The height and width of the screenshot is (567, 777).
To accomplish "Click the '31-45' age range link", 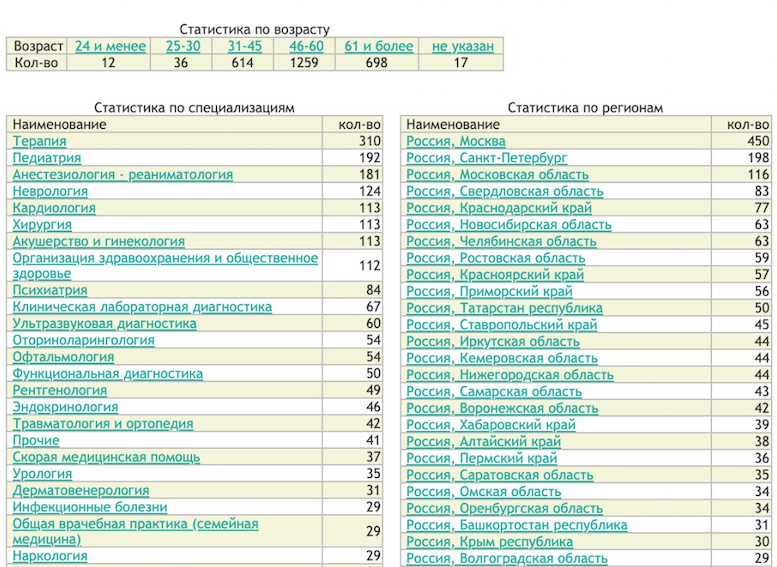I will coord(245,46).
